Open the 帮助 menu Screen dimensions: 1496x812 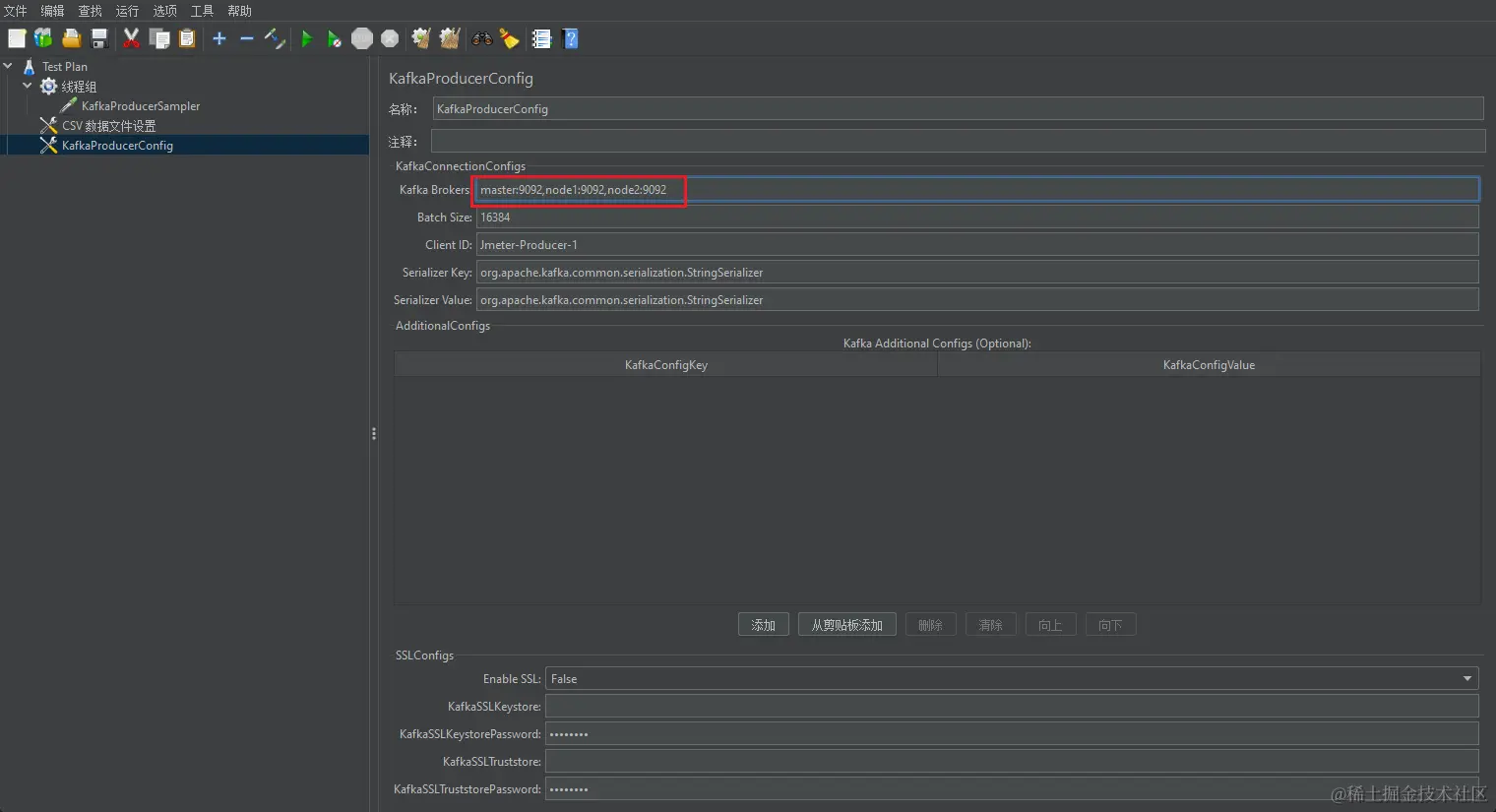pyautogui.click(x=239, y=11)
